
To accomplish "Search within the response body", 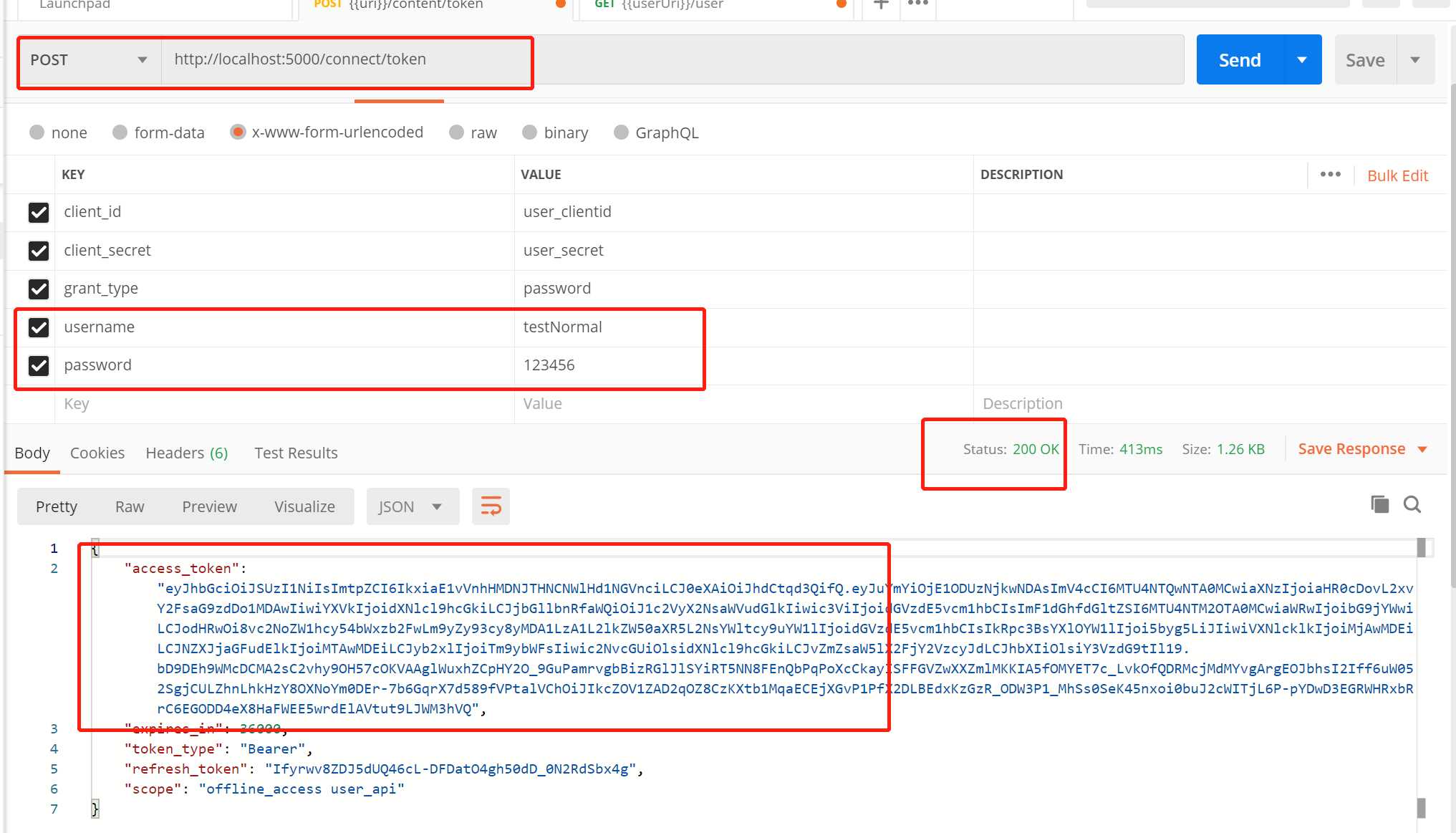I will pyautogui.click(x=1412, y=504).
